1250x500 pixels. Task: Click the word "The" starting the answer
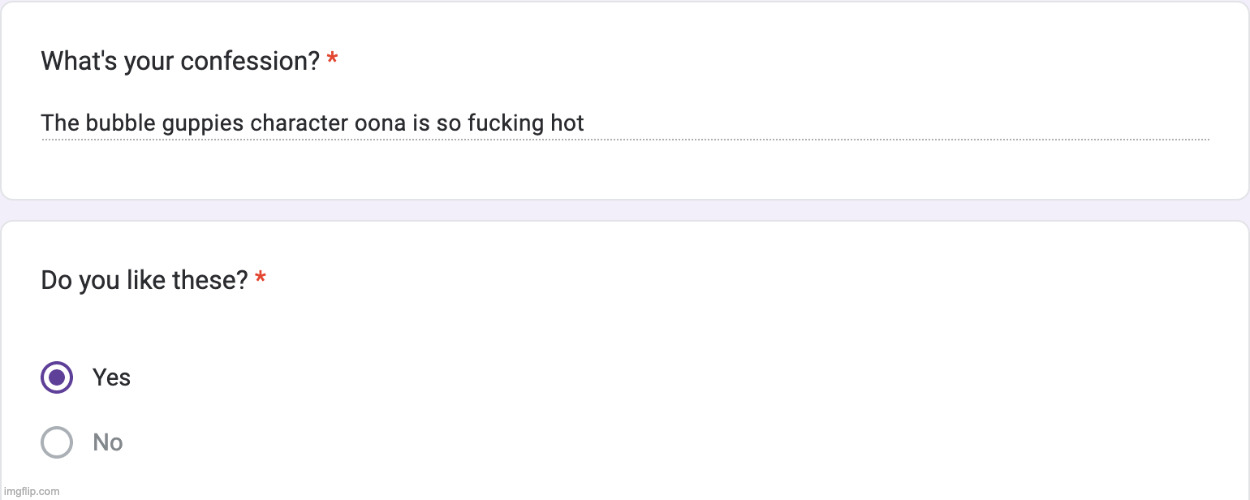click(59, 124)
